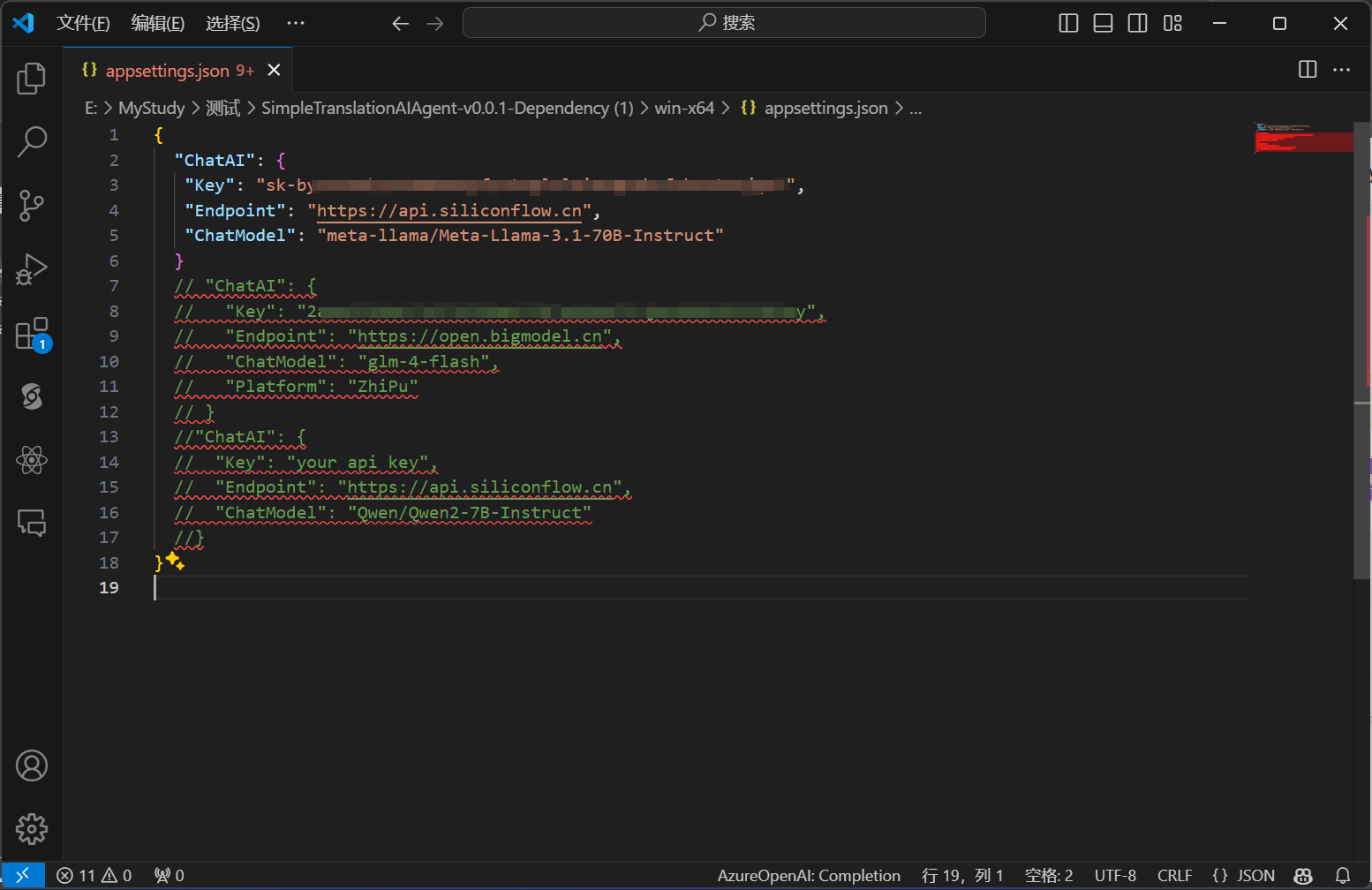Click the AI sparkle icon on line 18
Image resolution: width=1372 pixels, height=890 pixels.
[x=175, y=561]
